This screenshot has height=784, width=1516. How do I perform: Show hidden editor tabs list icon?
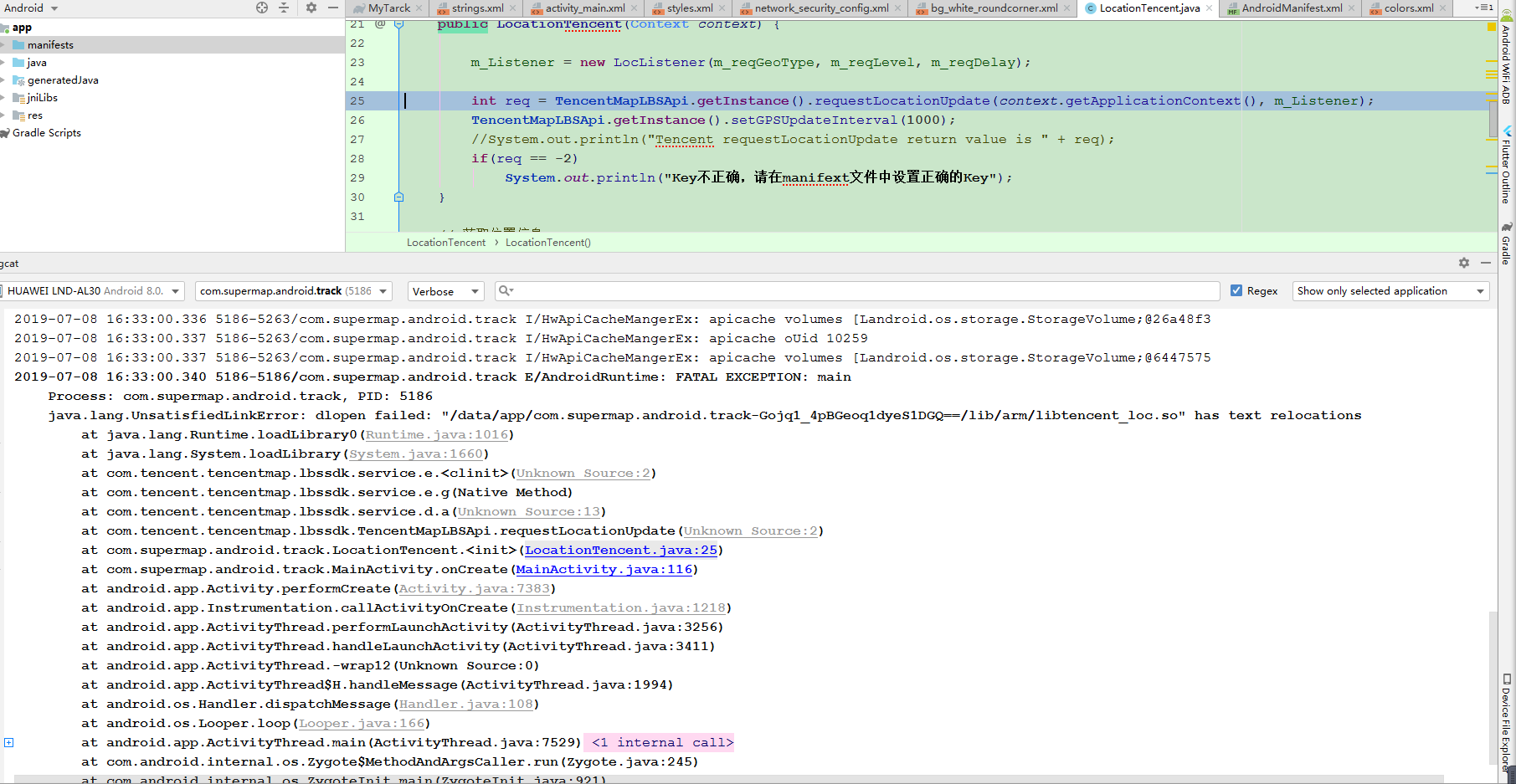point(1484,8)
